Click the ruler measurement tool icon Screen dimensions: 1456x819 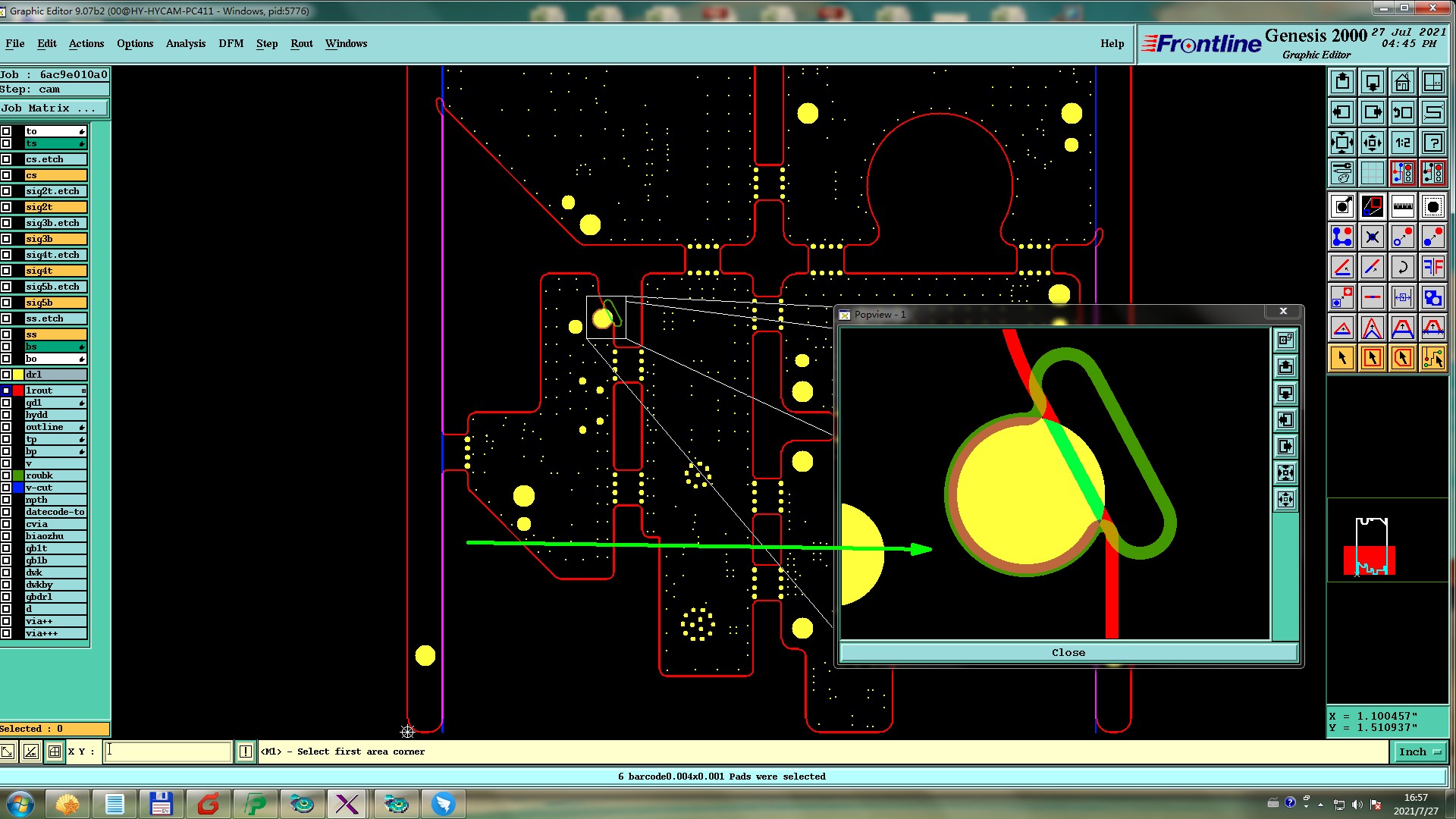1402,206
